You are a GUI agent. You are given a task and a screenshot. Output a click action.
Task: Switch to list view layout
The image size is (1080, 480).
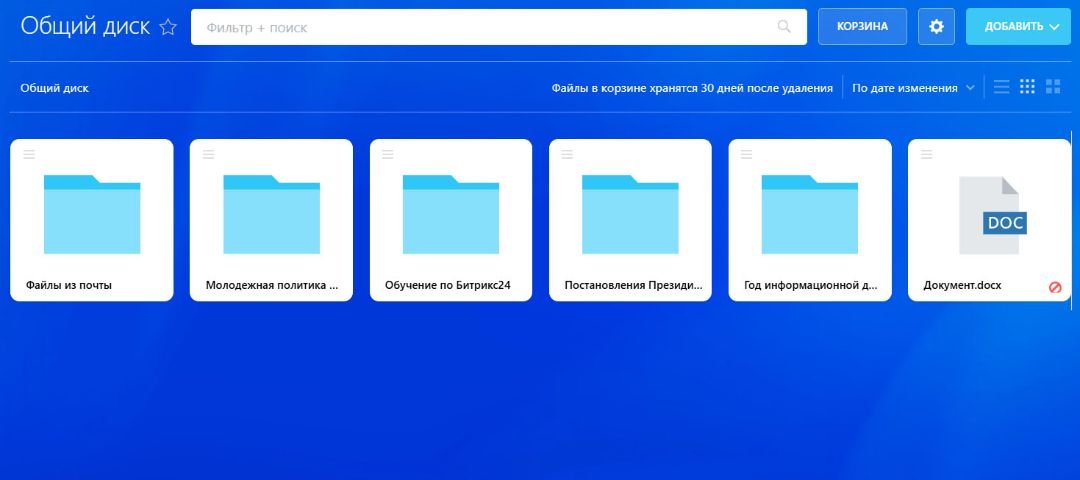click(1001, 87)
